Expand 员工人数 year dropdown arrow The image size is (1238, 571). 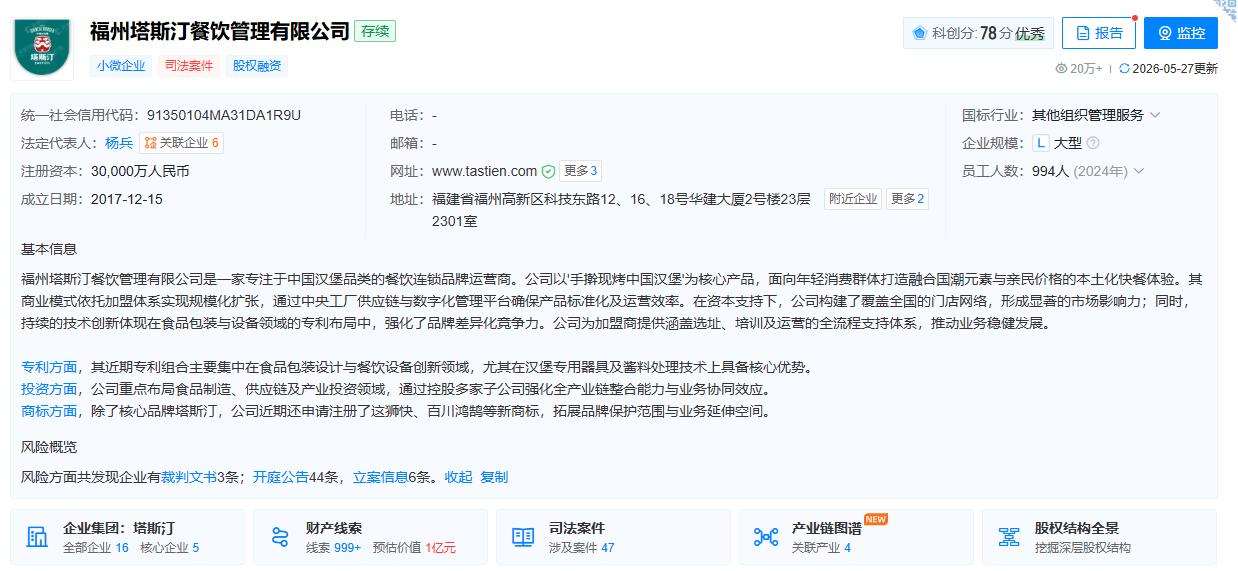1139,171
